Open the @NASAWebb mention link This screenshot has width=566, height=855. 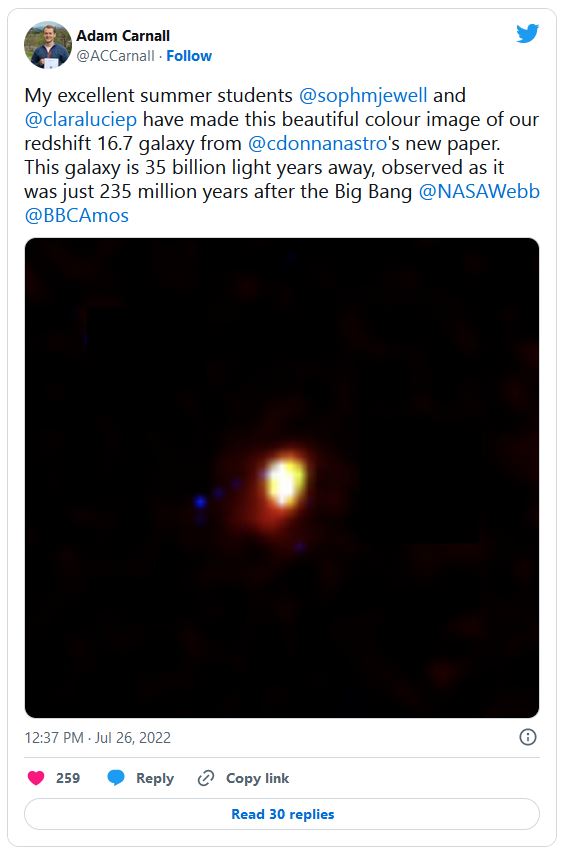pyautogui.click(x=479, y=191)
